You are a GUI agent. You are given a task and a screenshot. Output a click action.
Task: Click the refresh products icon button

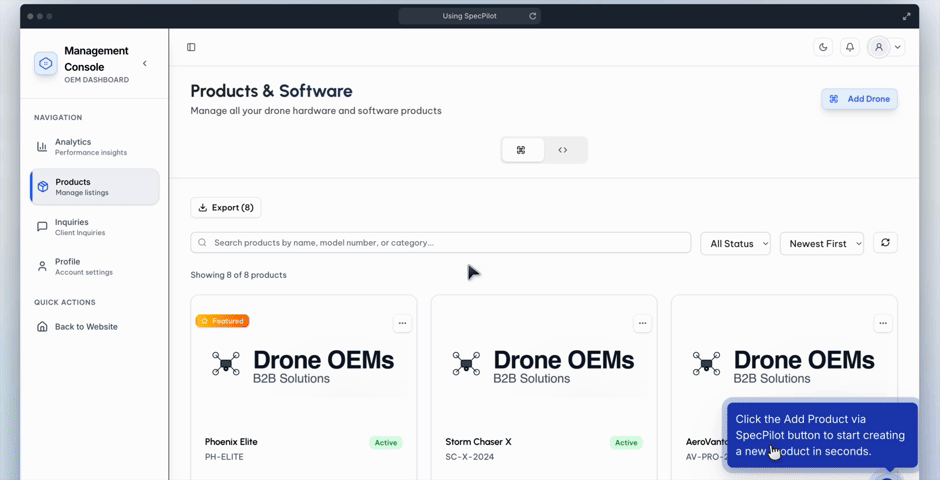pos(885,243)
